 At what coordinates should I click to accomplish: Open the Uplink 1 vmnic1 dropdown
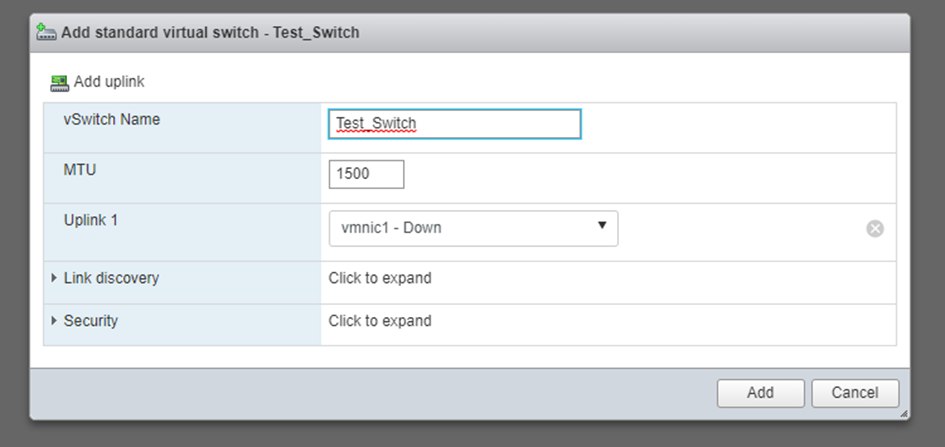pyautogui.click(x=472, y=228)
